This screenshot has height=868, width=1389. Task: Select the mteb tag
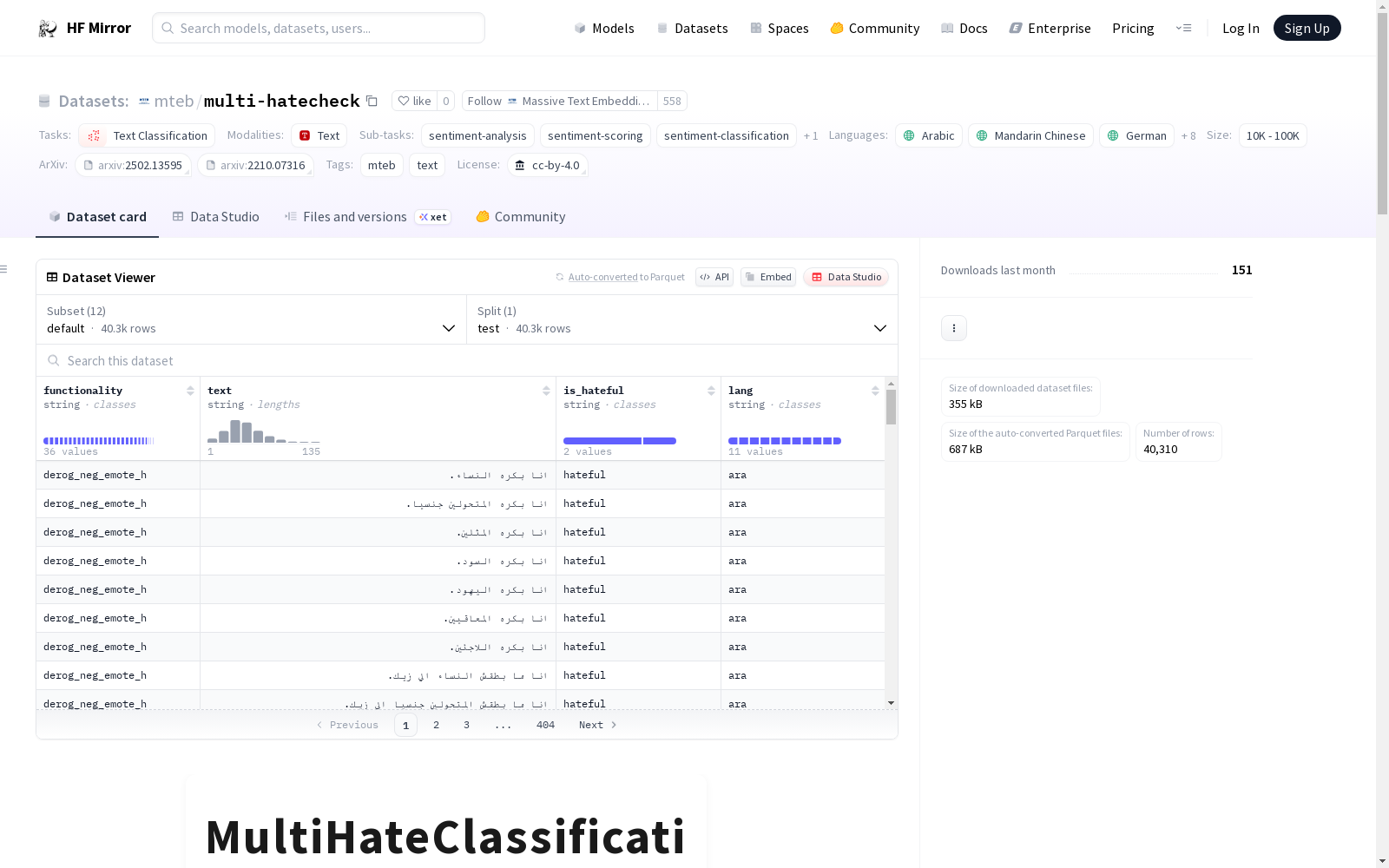pos(382,165)
